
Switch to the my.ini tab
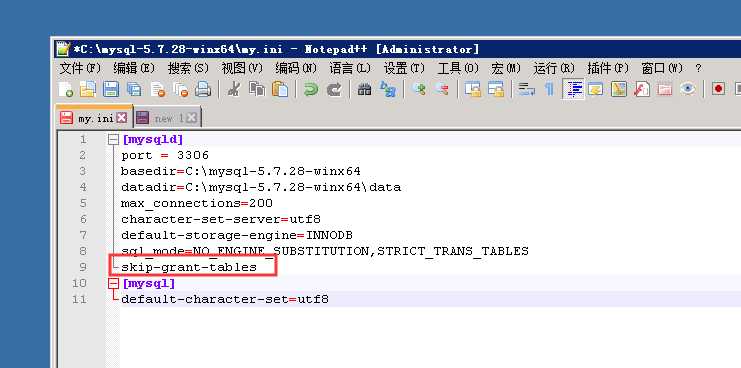[94, 118]
